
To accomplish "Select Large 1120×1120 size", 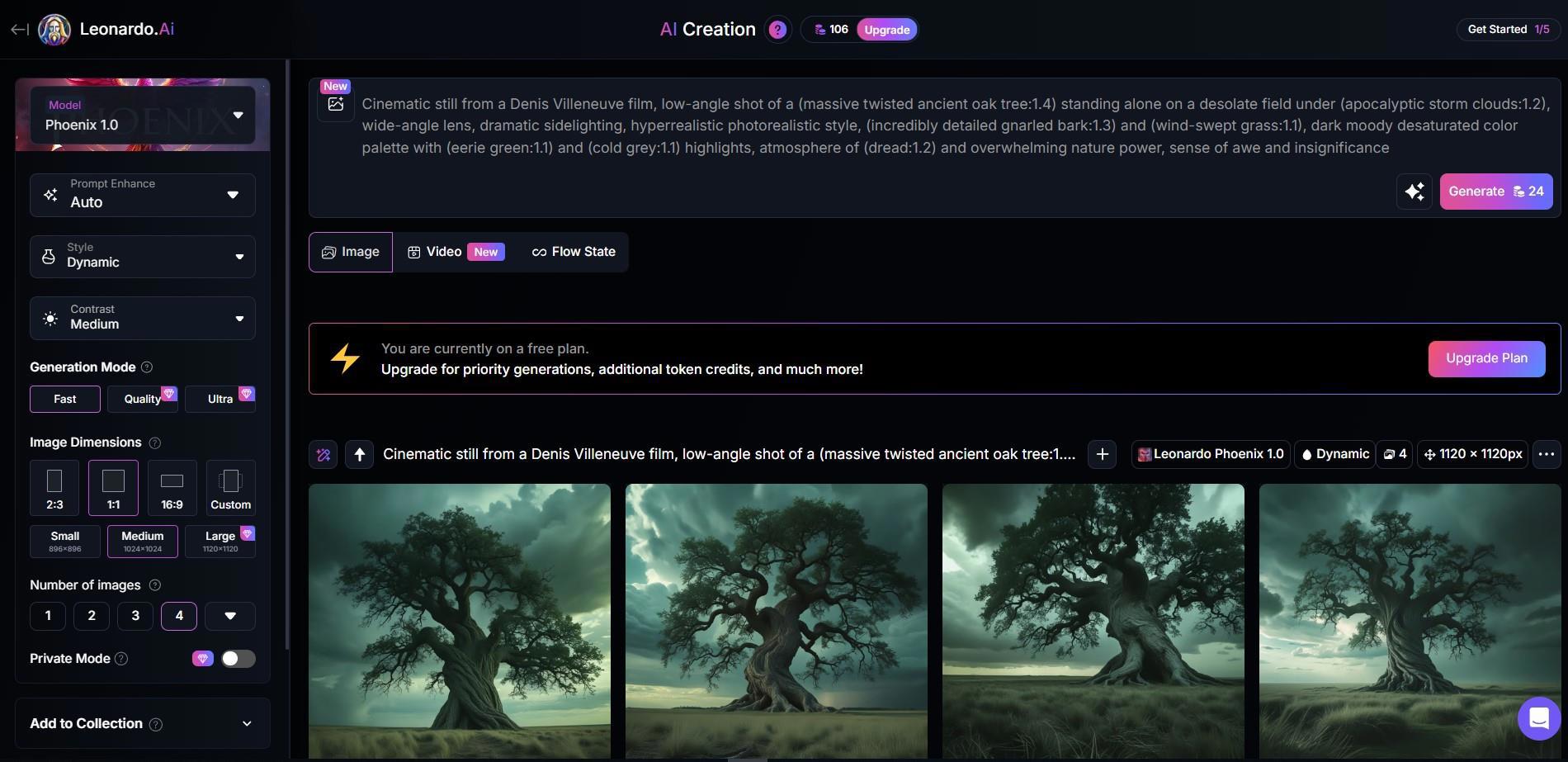I will coord(220,542).
